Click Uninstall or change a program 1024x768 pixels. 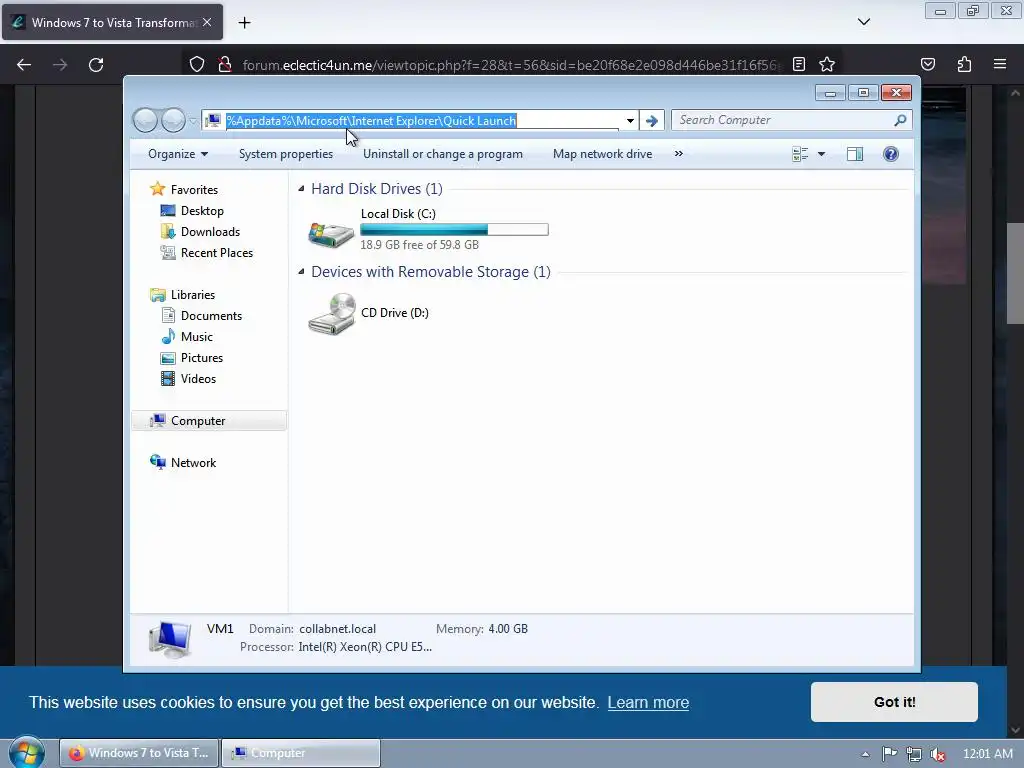[443, 154]
